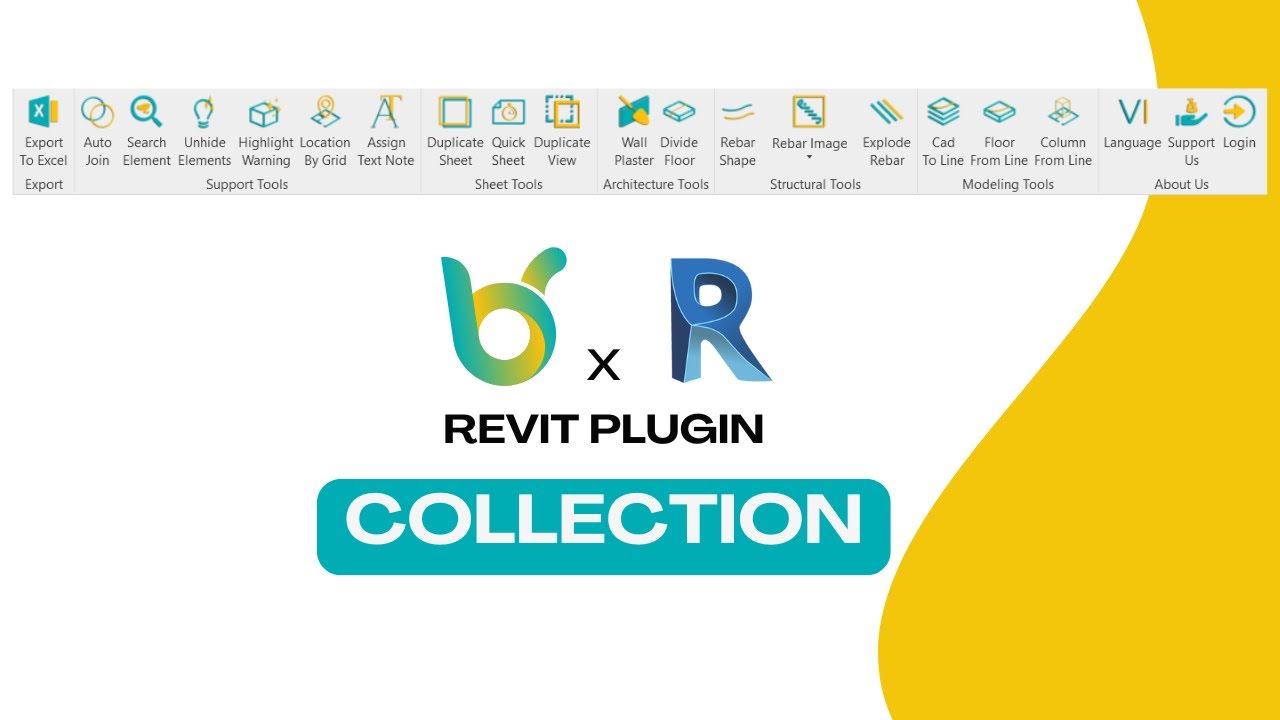Launch the Highlight Warning tool
This screenshot has width=1280, height=720.
pos(265,130)
